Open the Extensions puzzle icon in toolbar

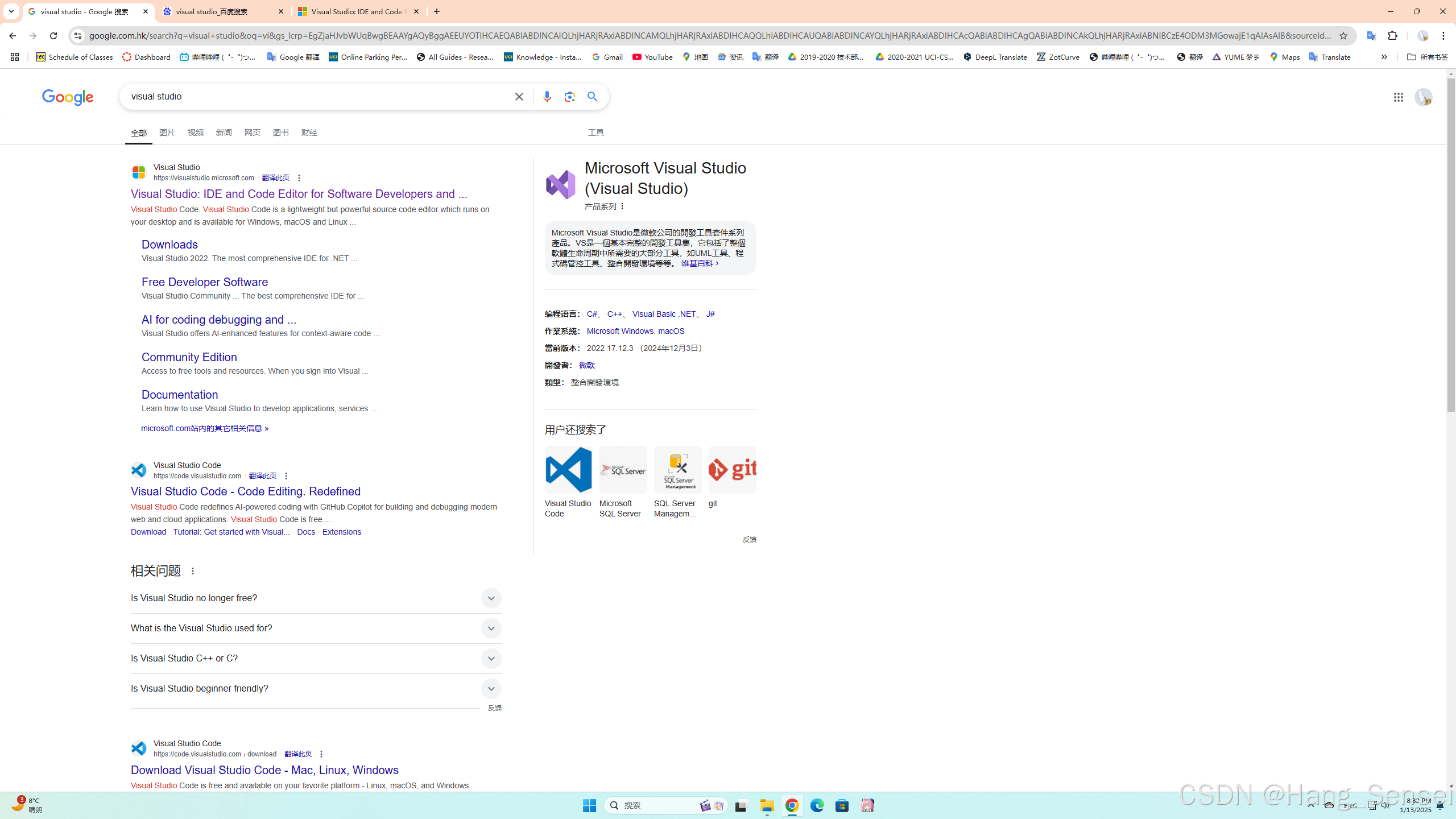(x=1392, y=35)
